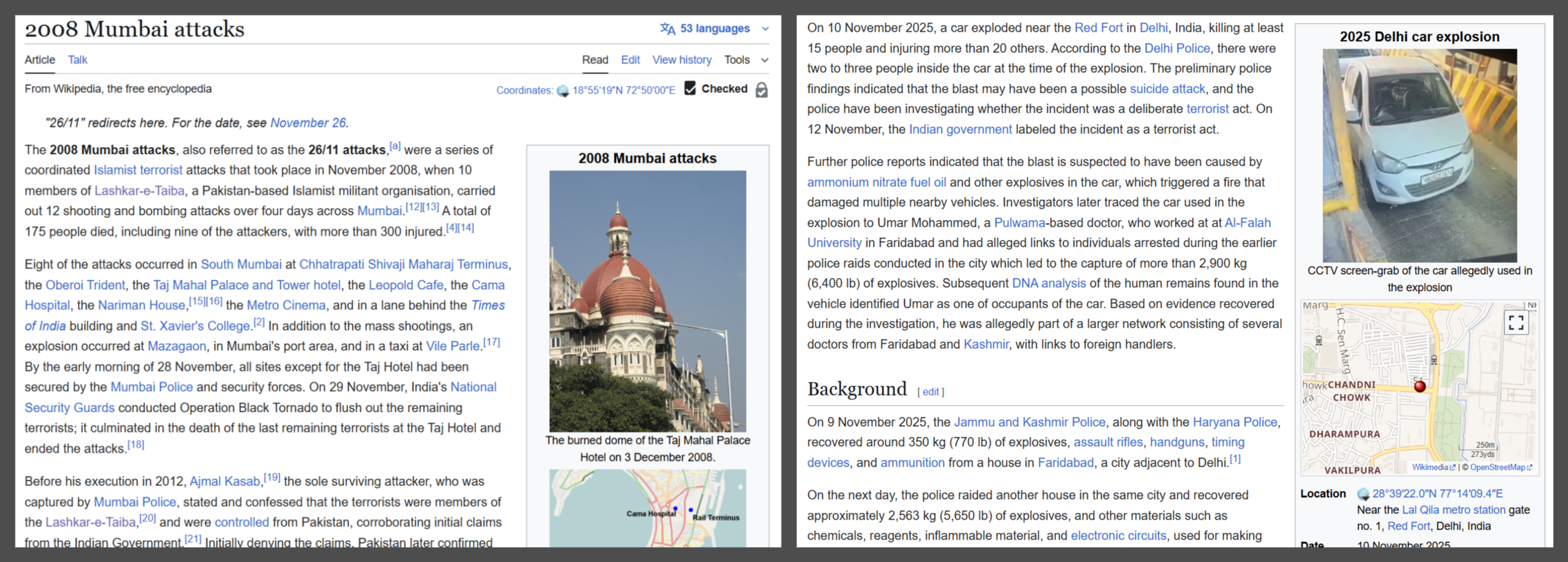Click the globe icon beside Mumbai coordinates
This screenshot has width=1568, height=562.
coord(562,91)
